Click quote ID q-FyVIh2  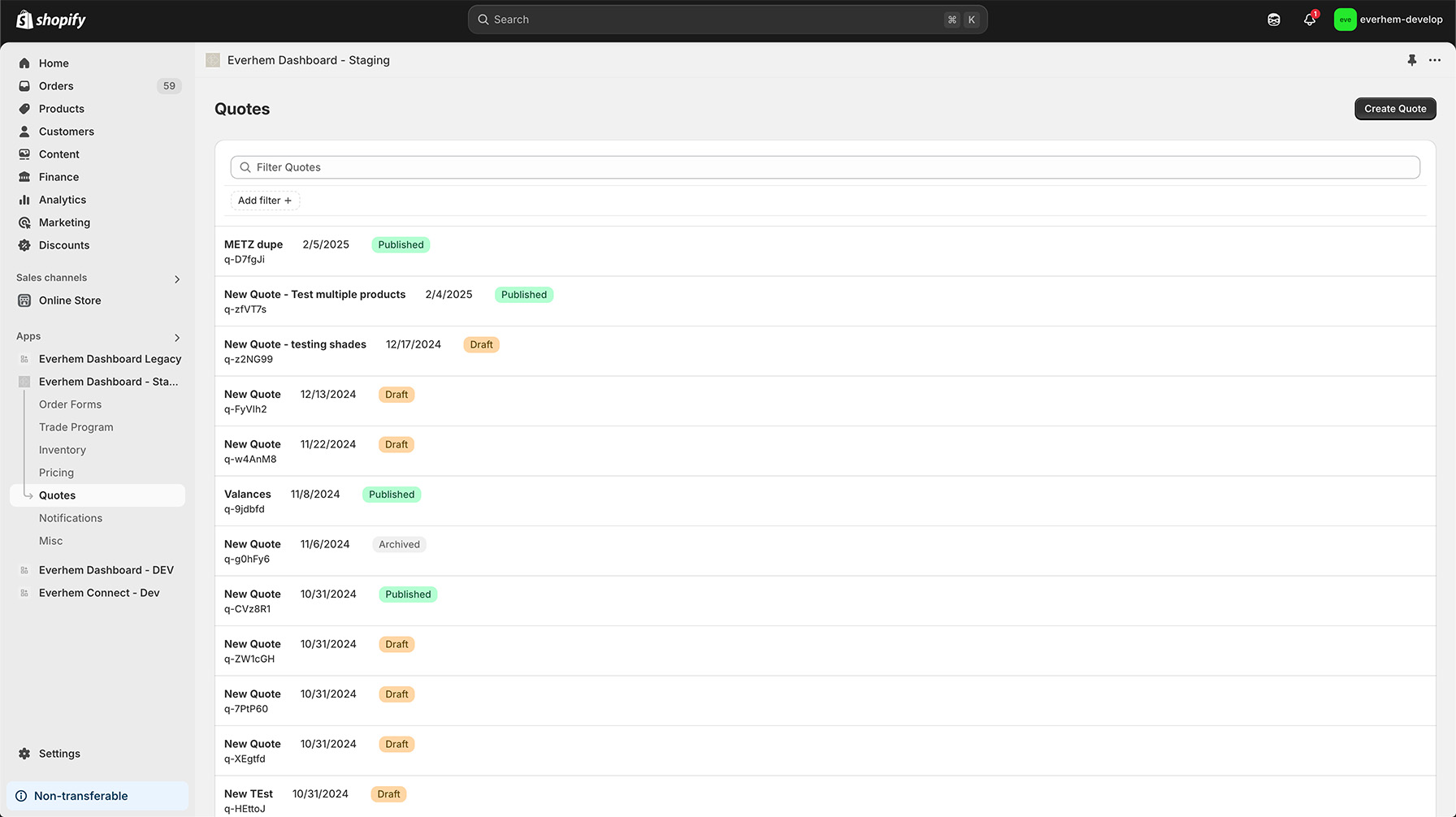[x=245, y=409]
